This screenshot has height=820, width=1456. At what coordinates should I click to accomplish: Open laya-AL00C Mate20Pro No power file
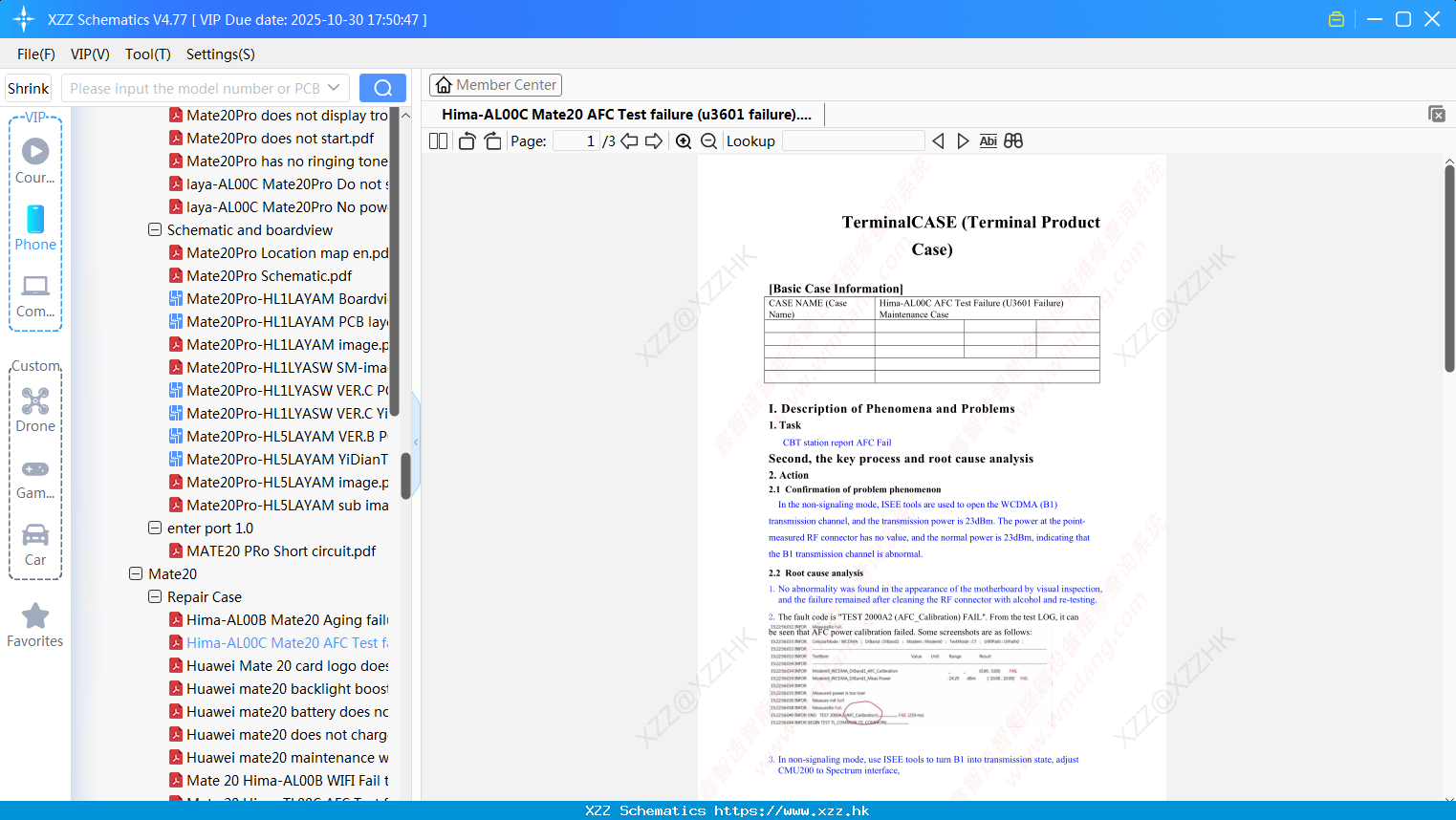click(278, 207)
